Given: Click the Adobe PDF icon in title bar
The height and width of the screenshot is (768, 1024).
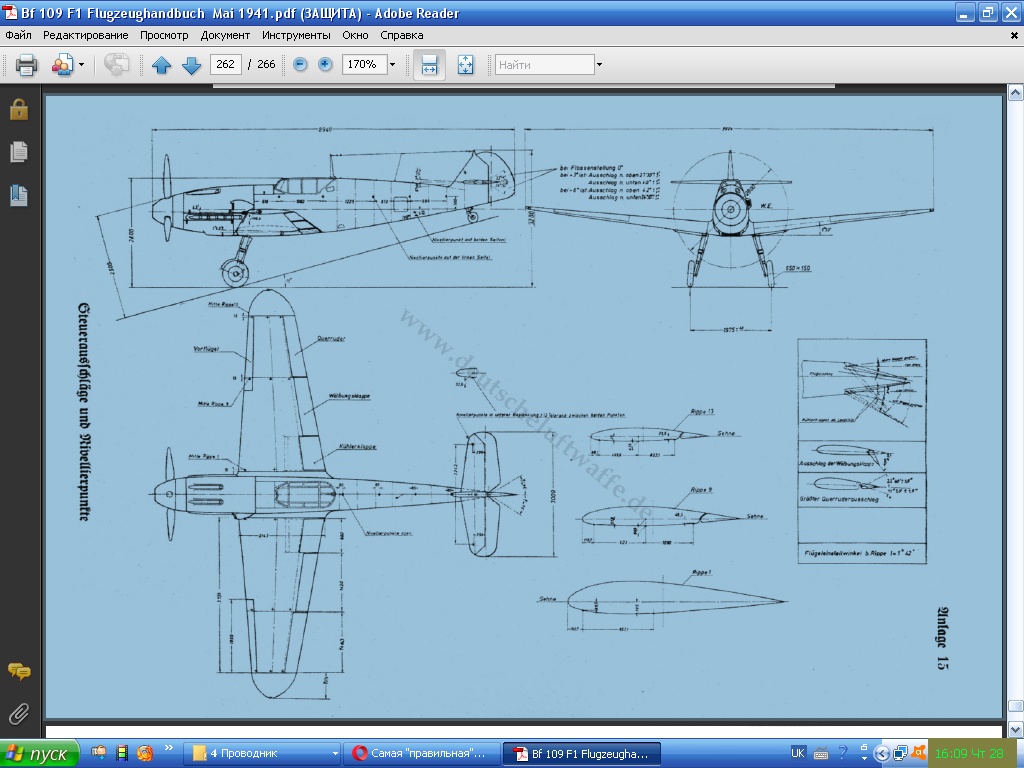Looking at the screenshot, I should point(10,12).
